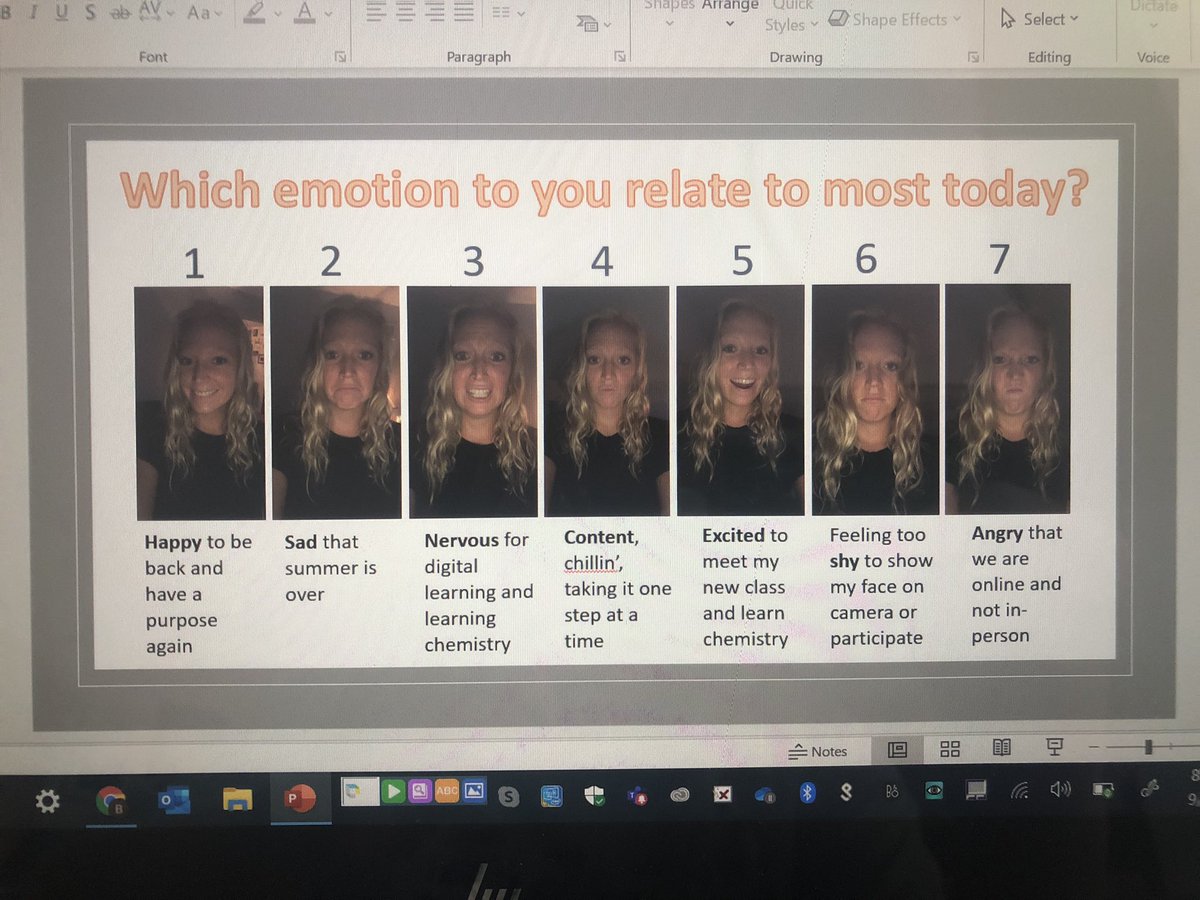Click the 'Excited to meet my new class' text
Screen dimensions: 1200x900
pyautogui.click(x=745, y=587)
